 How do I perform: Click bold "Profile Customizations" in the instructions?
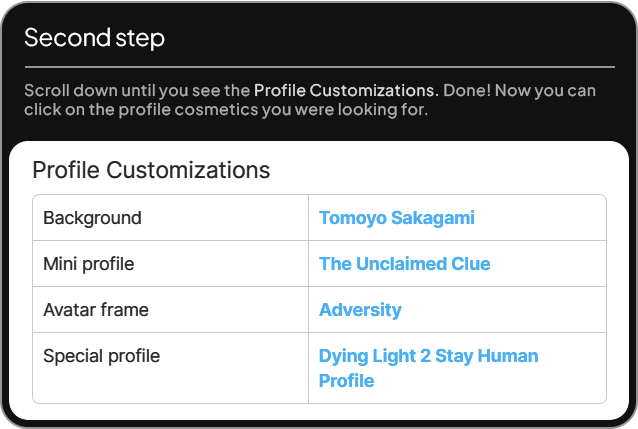pos(344,91)
